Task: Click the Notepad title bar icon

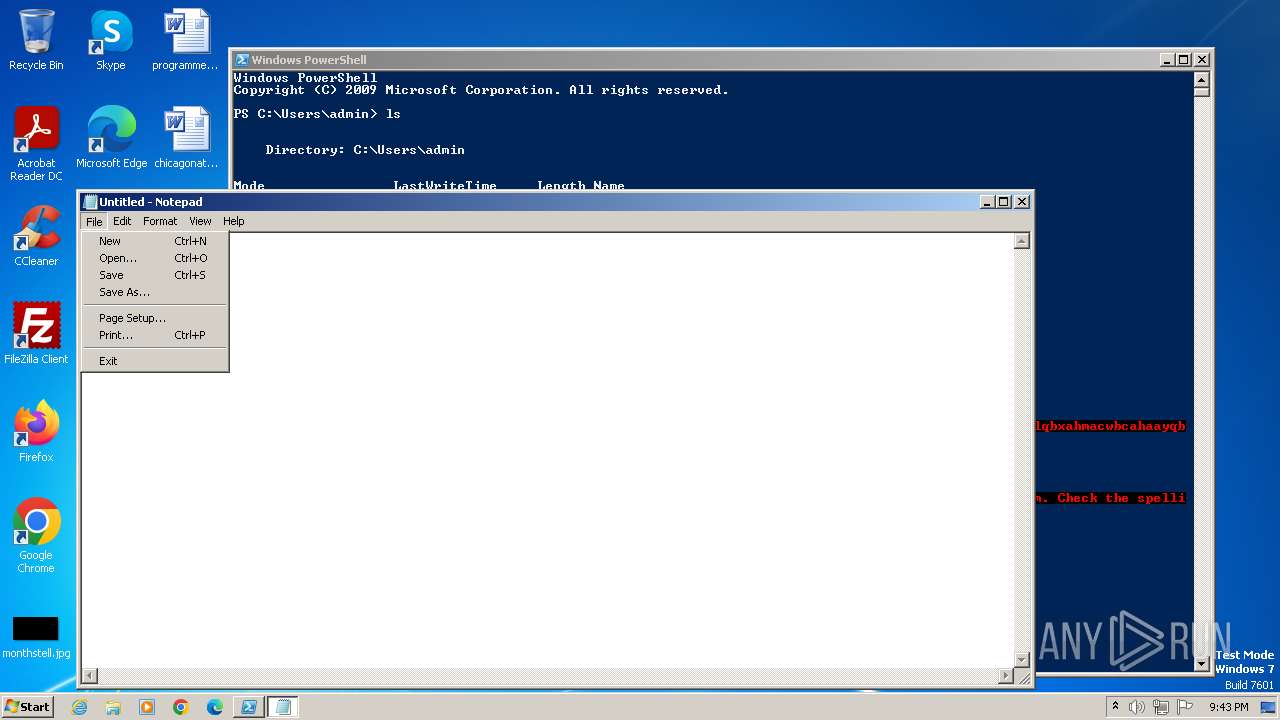Action: (x=90, y=202)
